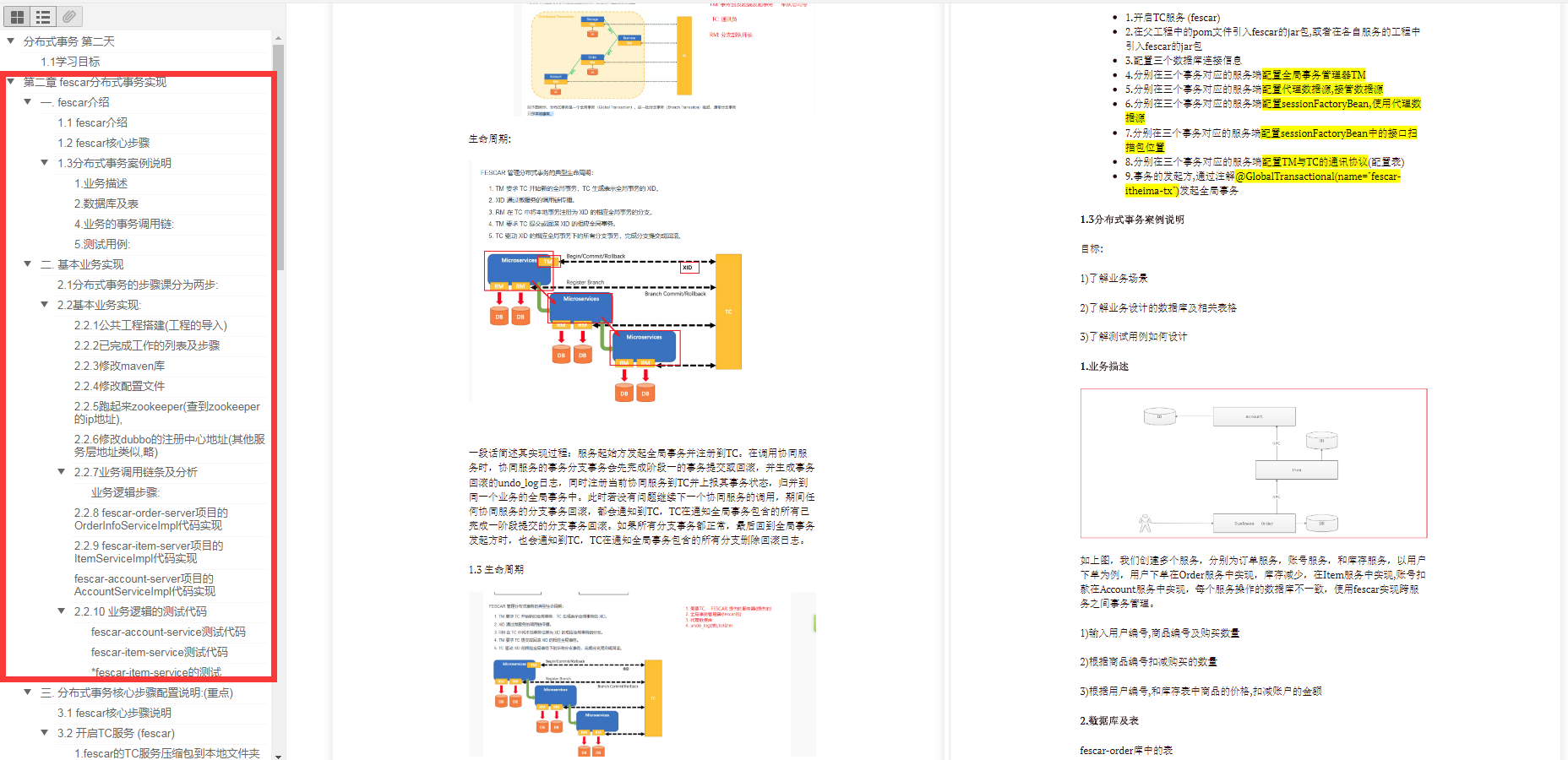Select outline item 1.业务描述
The image size is (1568, 760).
click(x=101, y=183)
